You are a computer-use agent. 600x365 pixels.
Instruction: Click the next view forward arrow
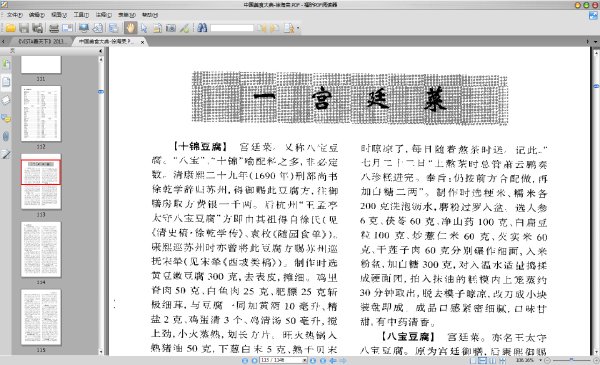coord(343,360)
